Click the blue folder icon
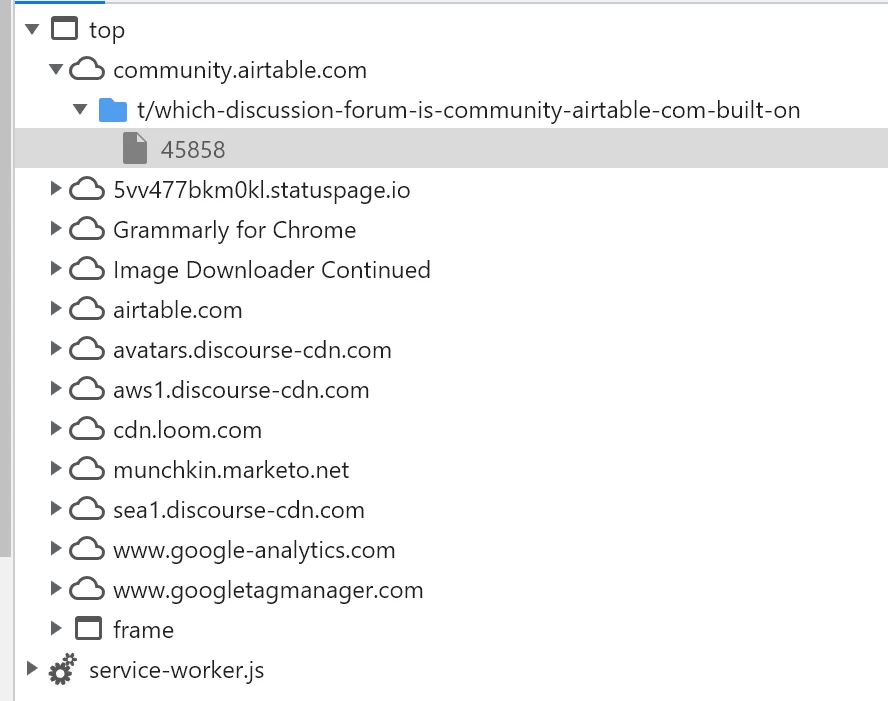Image resolution: width=888 pixels, height=701 pixels. [x=113, y=110]
